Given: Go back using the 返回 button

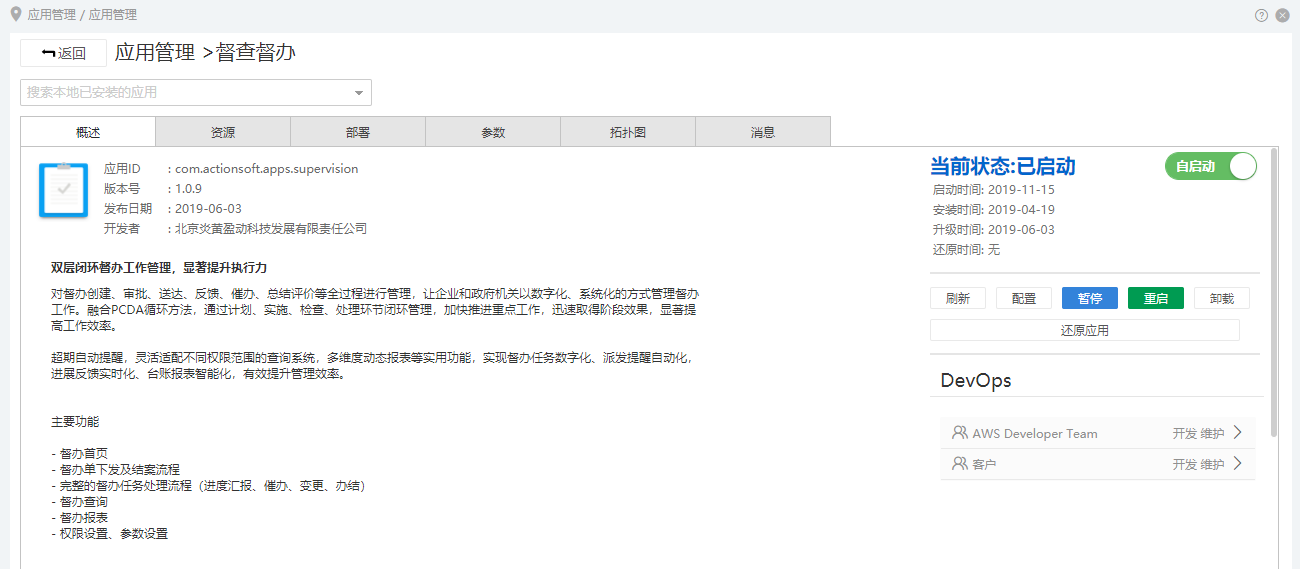Looking at the screenshot, I should 63,53.
